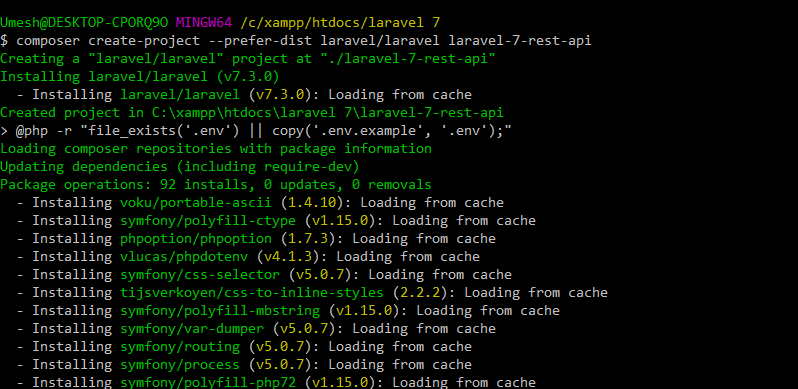Click the Creating a "laravel/laravel" project line
Screen dimensions: 798x389
248,59
